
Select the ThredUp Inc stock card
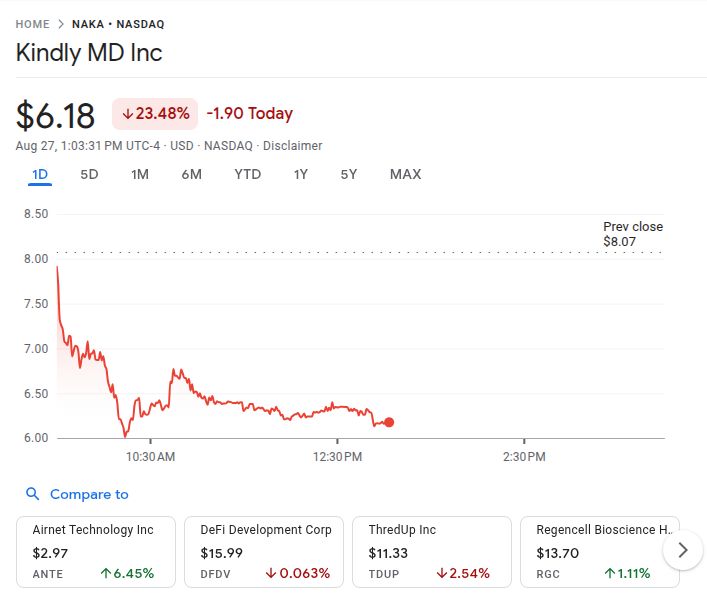(x=432, y=551)
